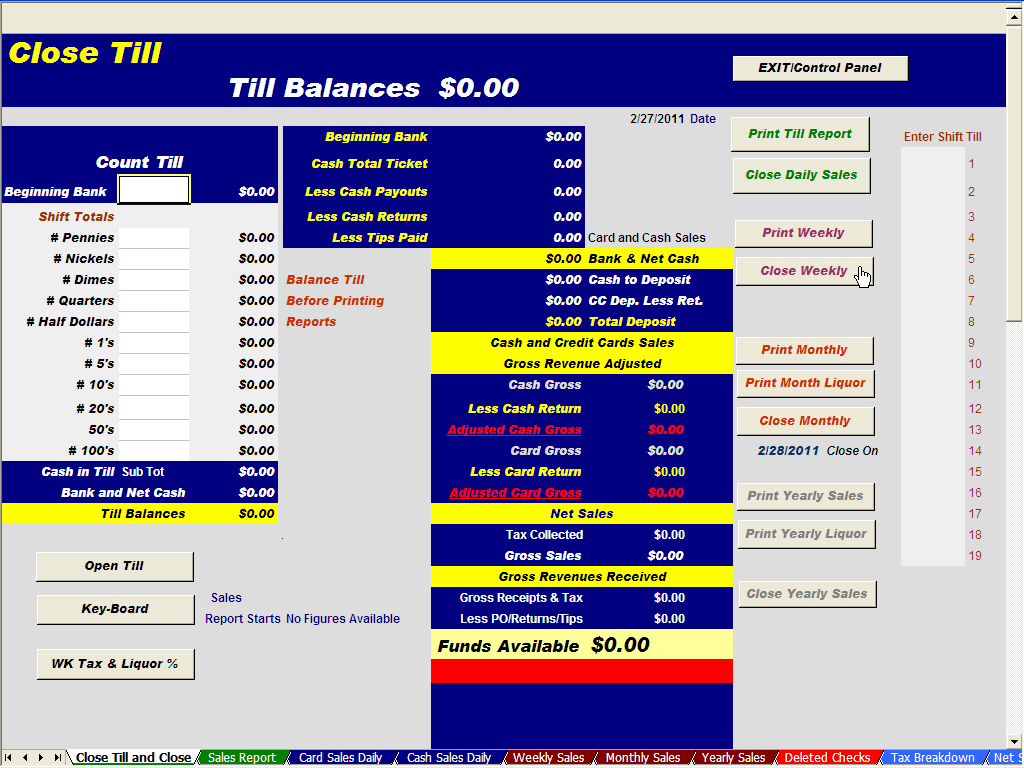Click the first sheet navigation arrow
The image size is (1024, 768).
[9, 758]
